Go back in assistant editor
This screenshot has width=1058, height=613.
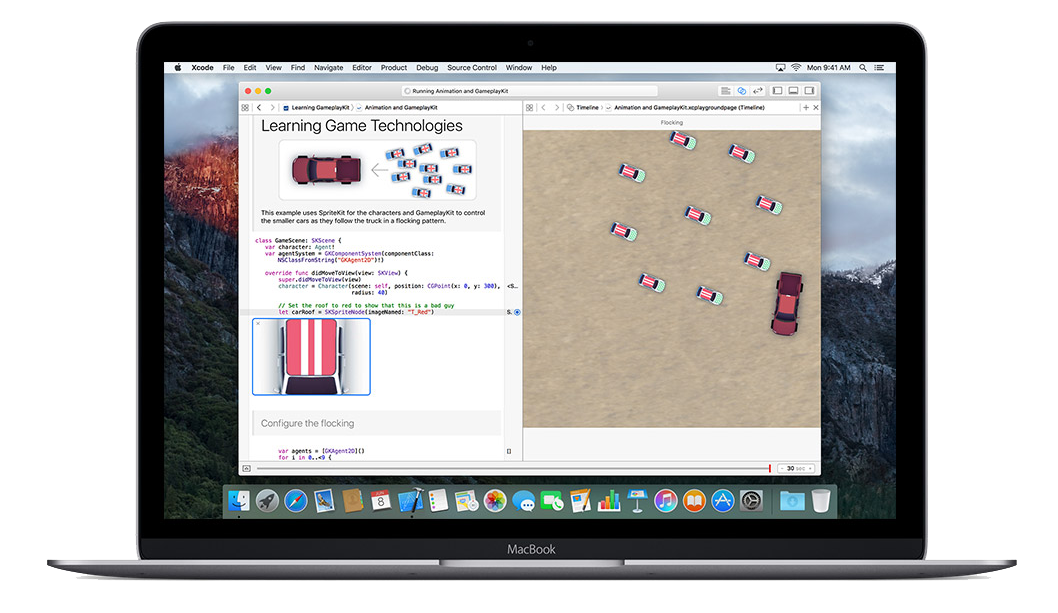click(544, 107)
